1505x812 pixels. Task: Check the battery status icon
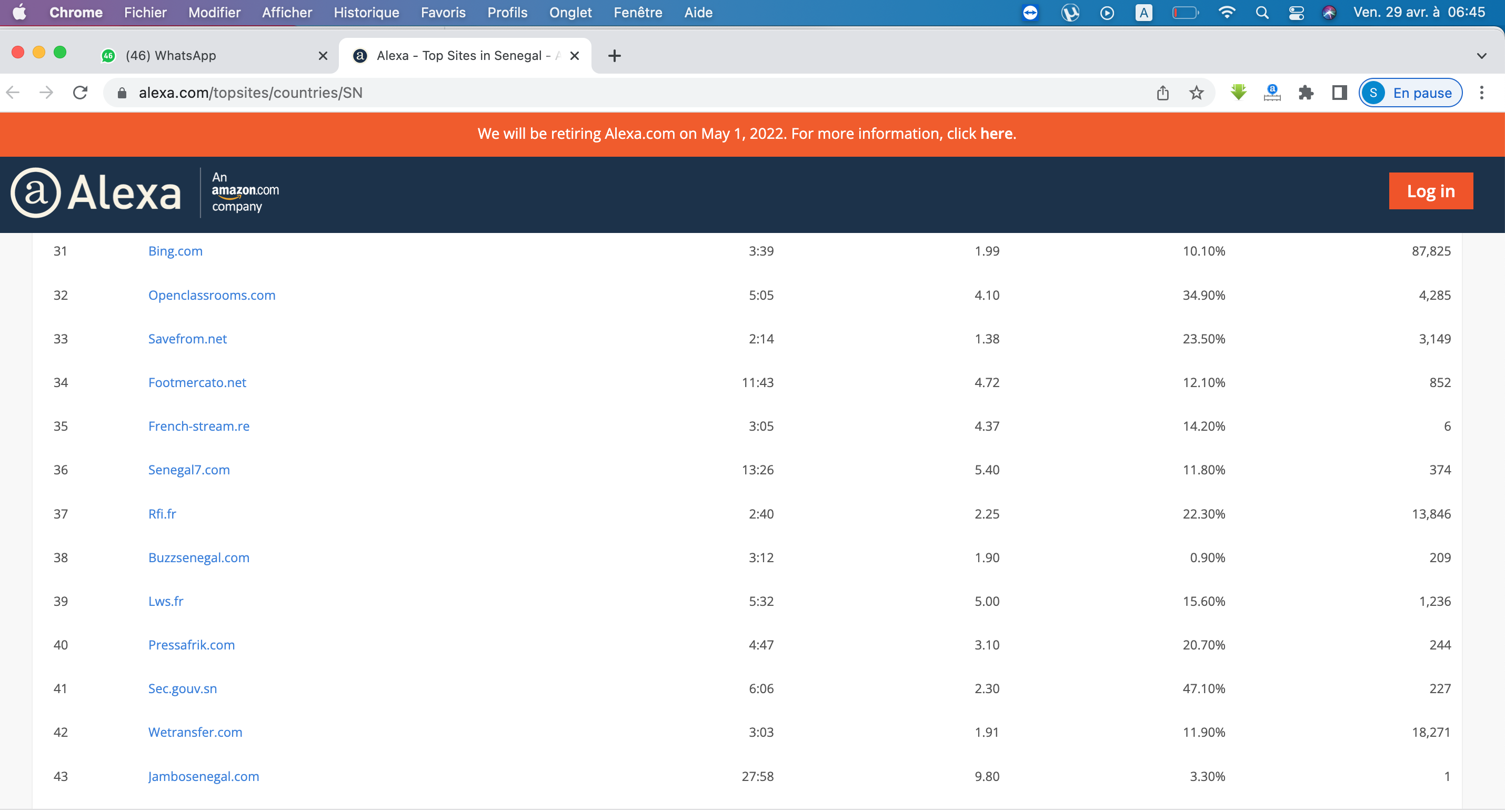pyautogui.click(x=1185, y=12)
